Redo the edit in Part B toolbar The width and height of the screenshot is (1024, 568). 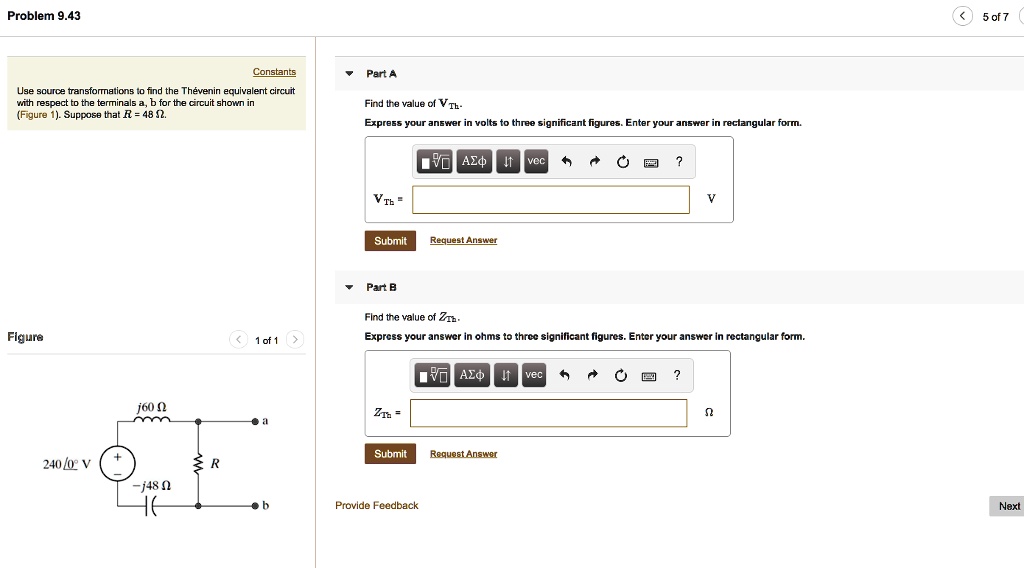pyautogui.click(x=592, y=376)
